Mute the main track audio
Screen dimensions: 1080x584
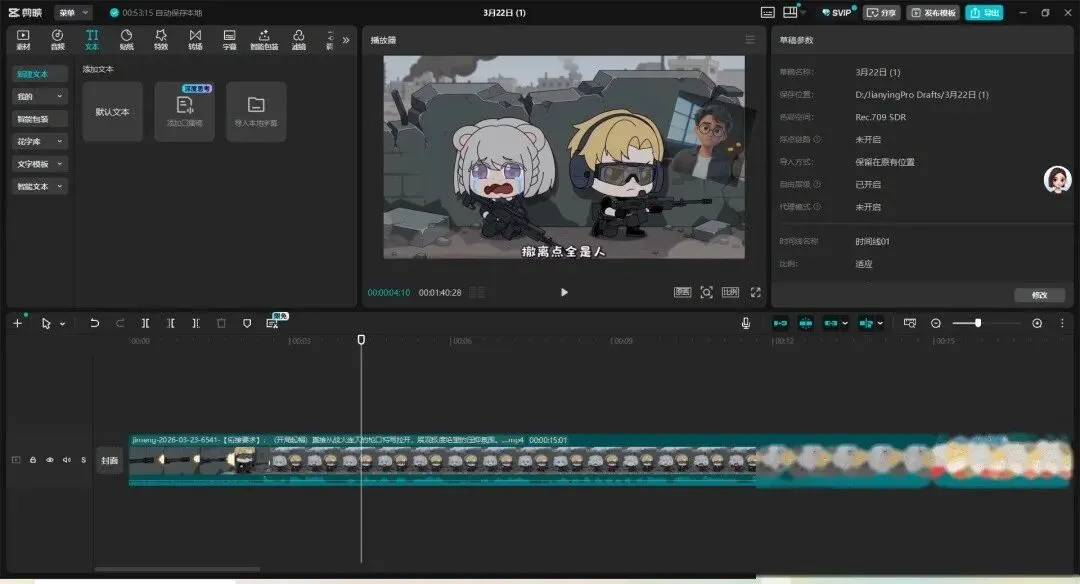pos(67,460)
